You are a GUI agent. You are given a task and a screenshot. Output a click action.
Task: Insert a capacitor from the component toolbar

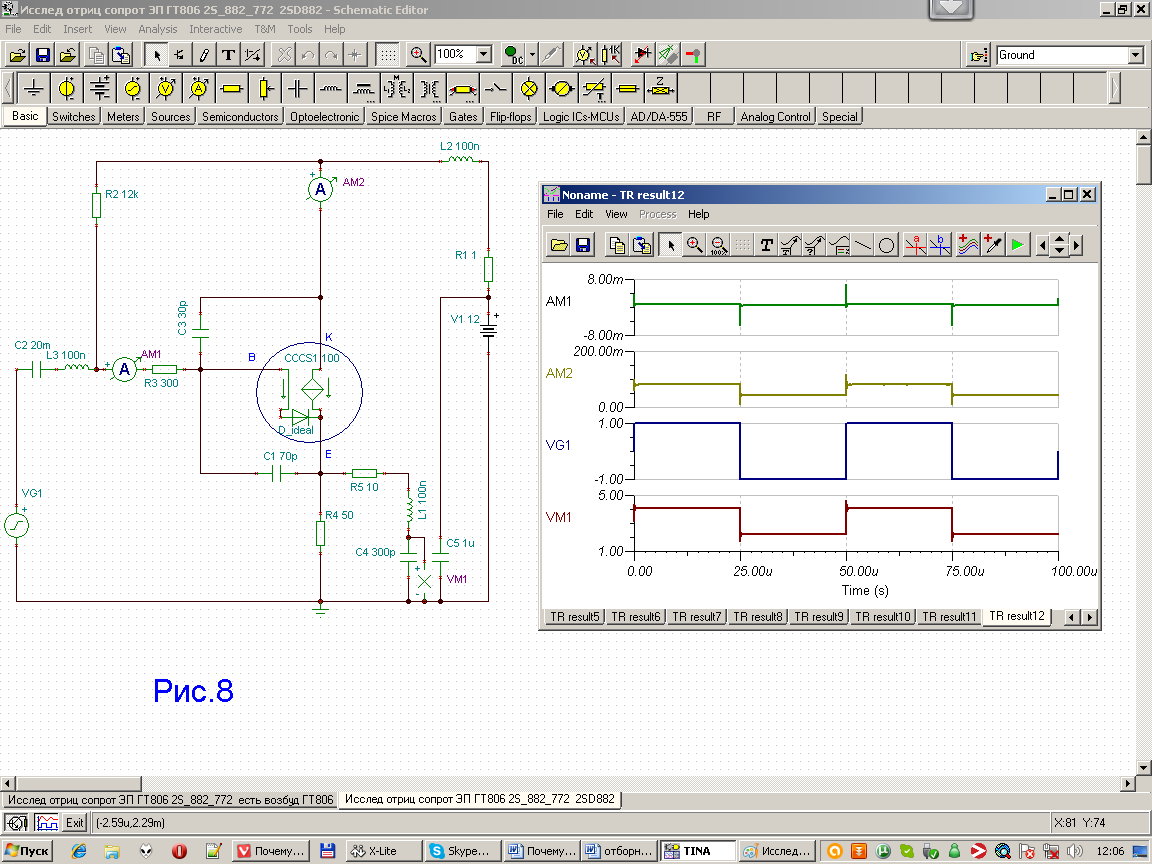point(297,89)
